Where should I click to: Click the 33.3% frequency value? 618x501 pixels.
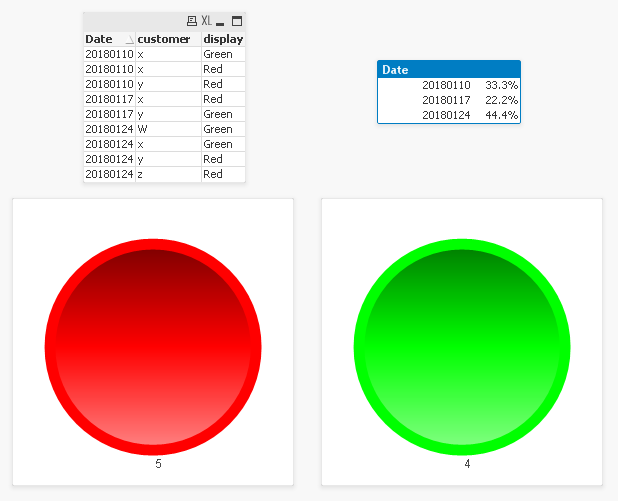click(501, 85)
